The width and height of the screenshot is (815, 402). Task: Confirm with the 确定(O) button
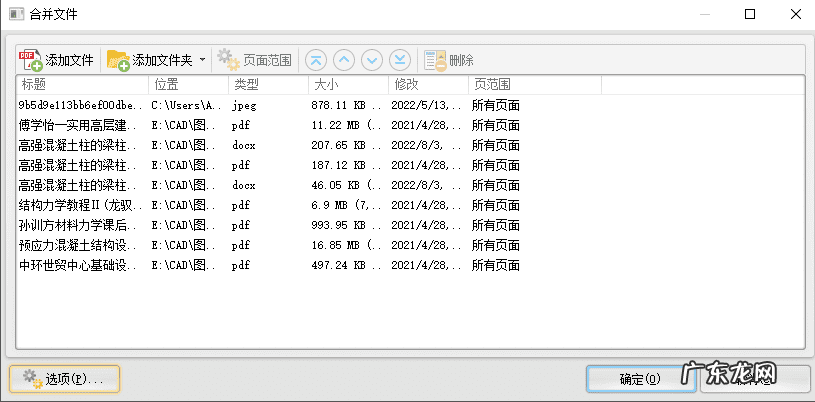tap(640, 379)
